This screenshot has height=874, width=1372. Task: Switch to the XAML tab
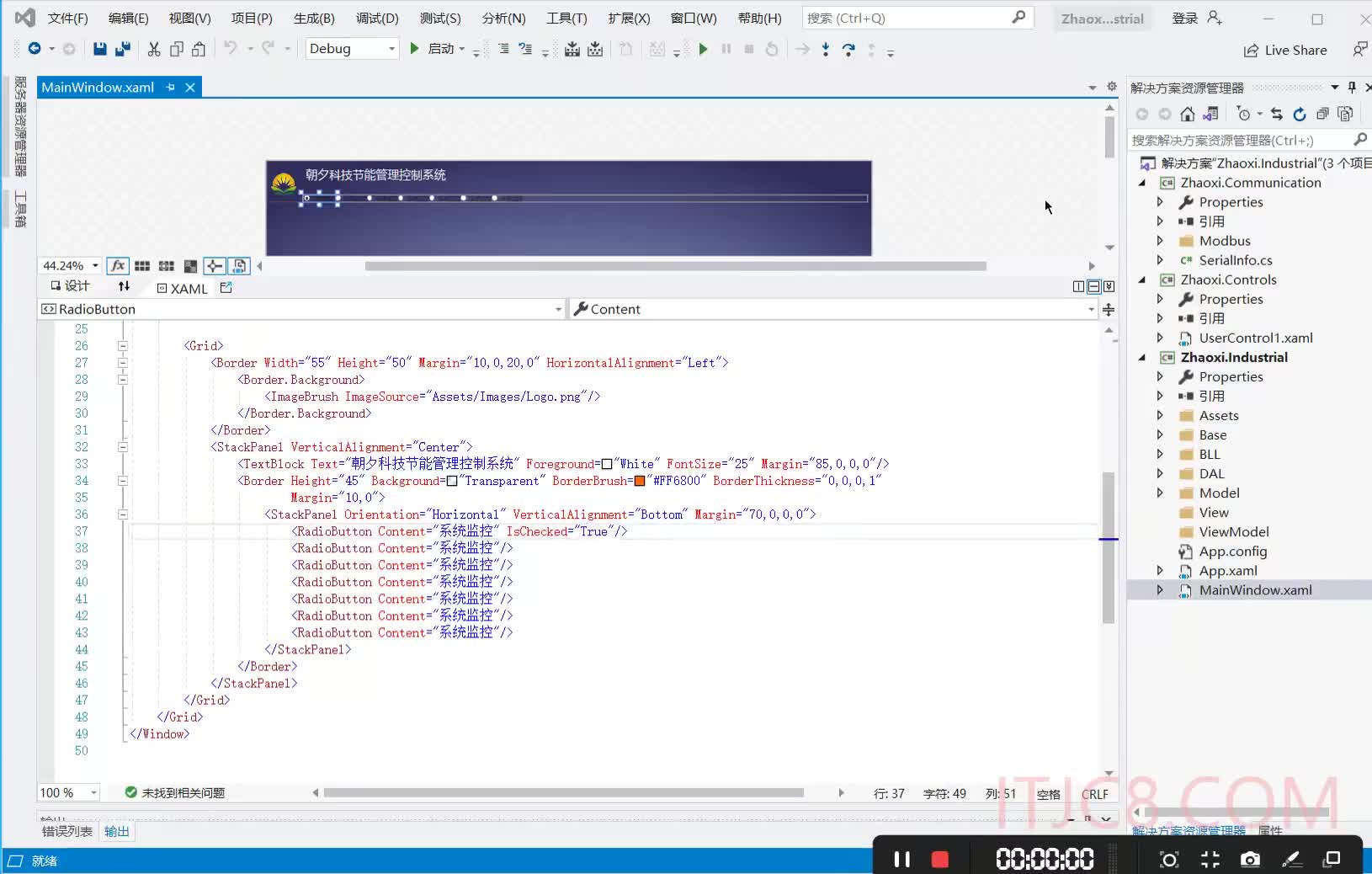183,288
